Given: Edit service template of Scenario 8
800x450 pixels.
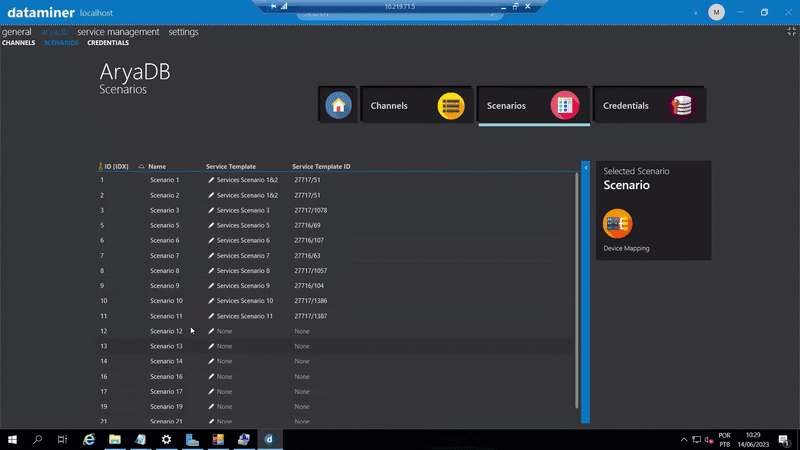Looking at the screenshot, I should tap(211, 270).
